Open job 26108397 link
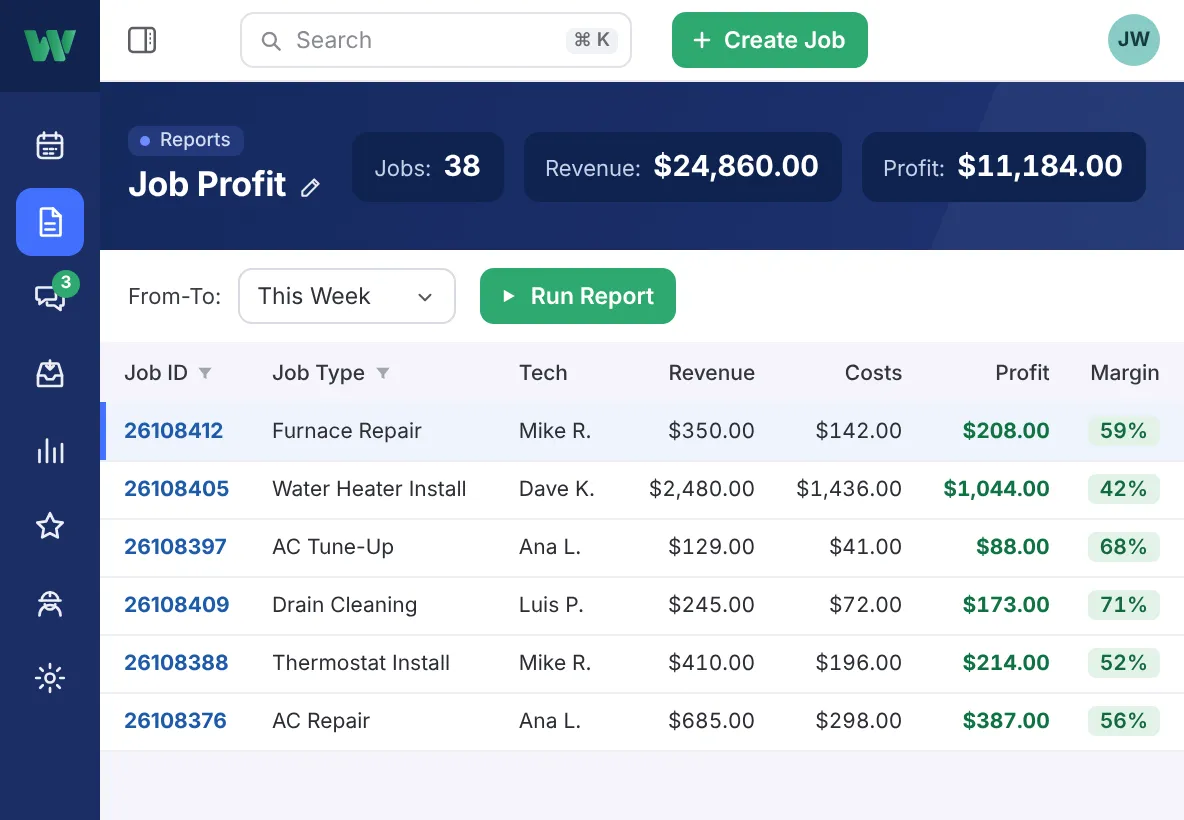Screen dimensions: 1184x820 pos(175,547)
